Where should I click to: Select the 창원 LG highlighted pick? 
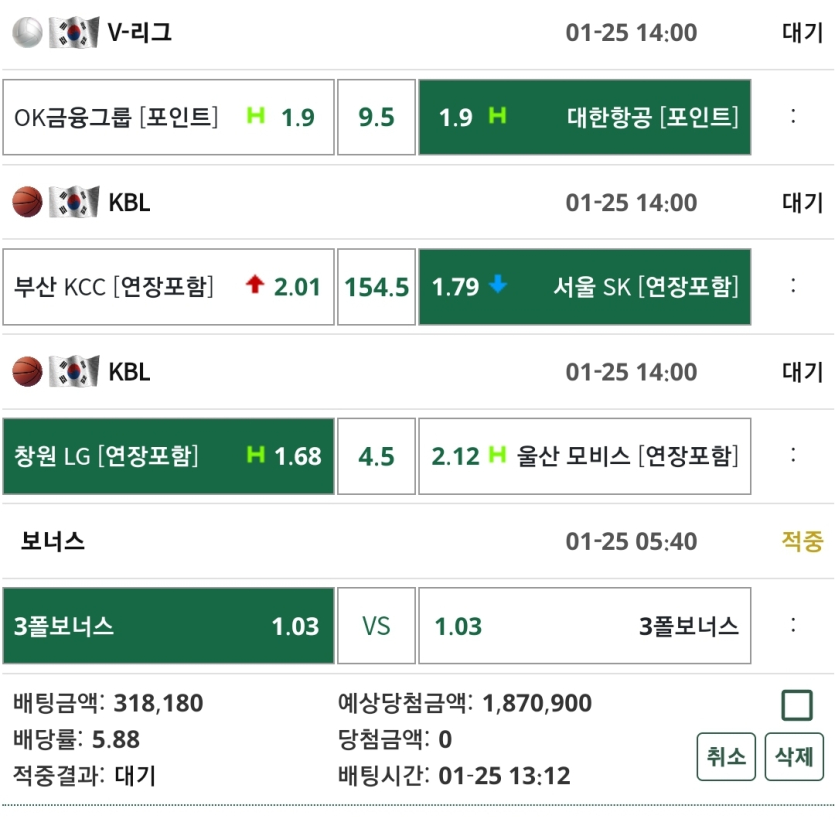point(168,457)
